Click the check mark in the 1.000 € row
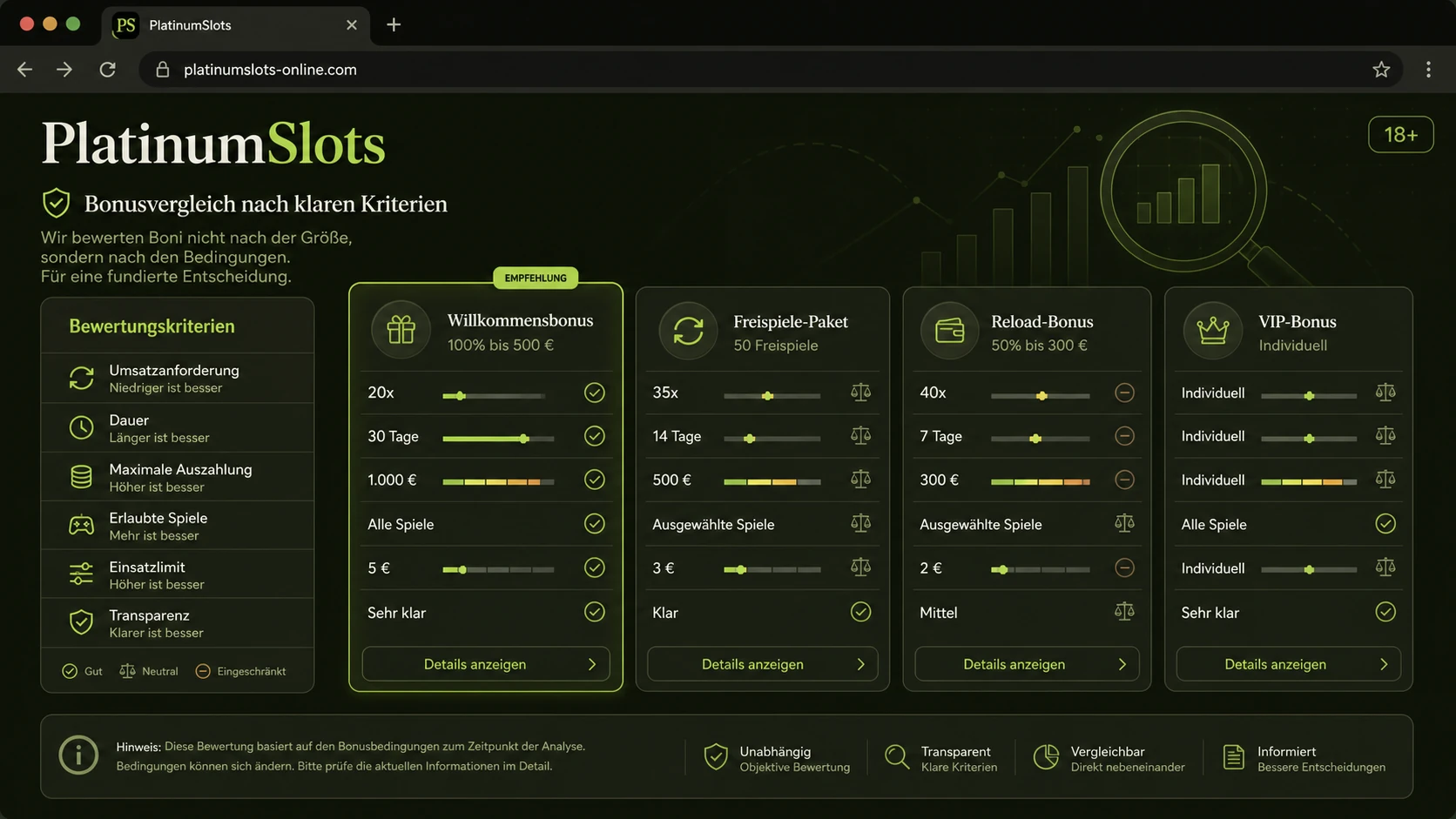Viewport: 1456px width, 819px height. [595, 480]
